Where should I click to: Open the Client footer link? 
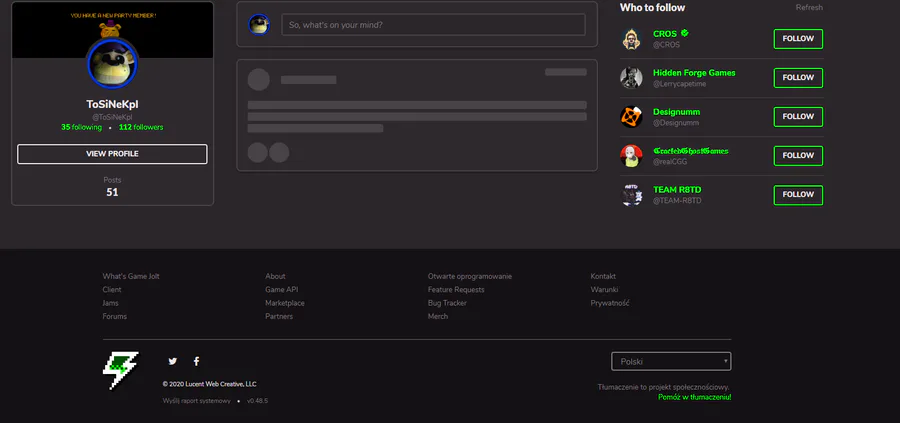(112, 290)
